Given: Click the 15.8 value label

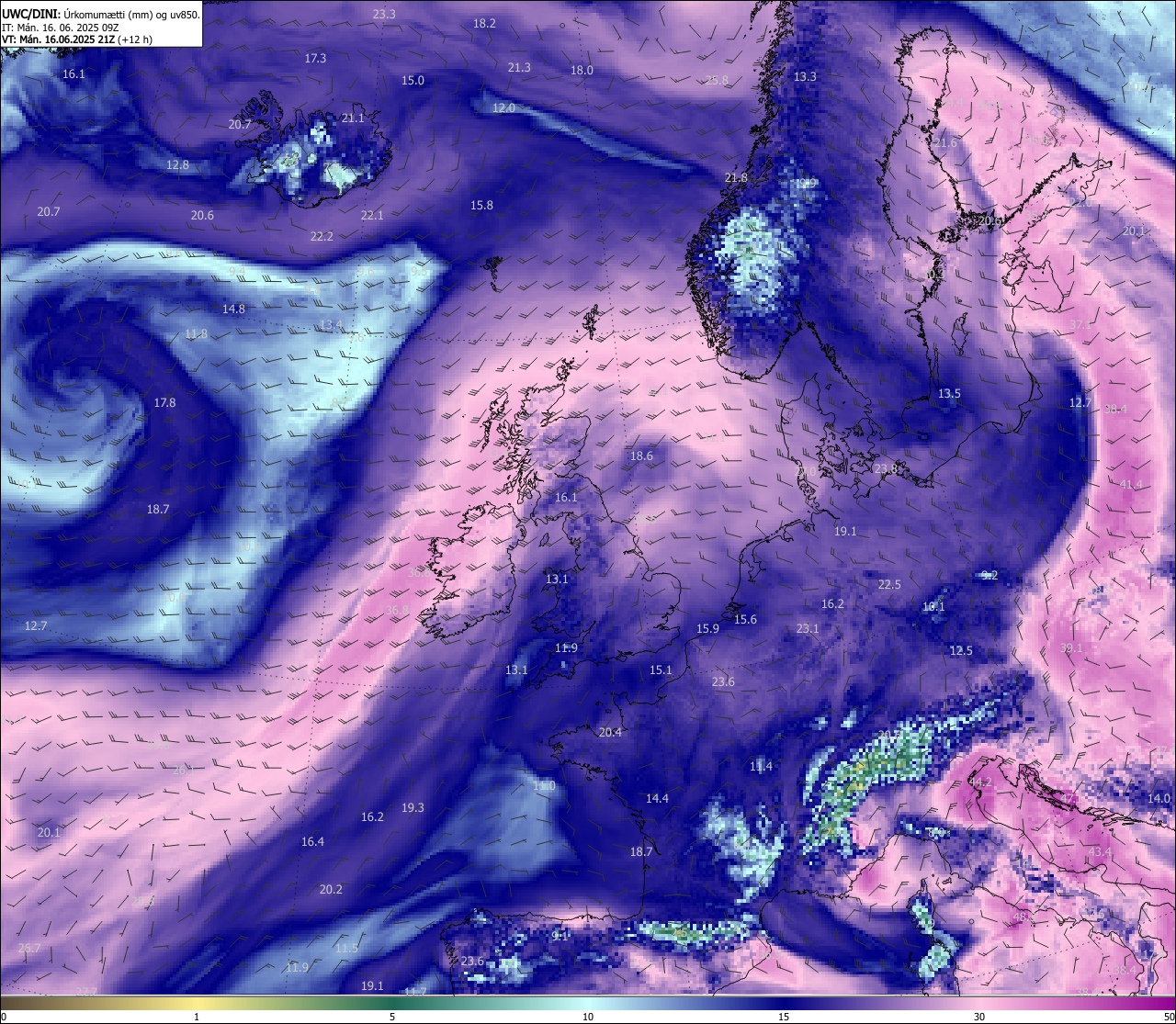Looking at the screenshot, I should [481, 205].
